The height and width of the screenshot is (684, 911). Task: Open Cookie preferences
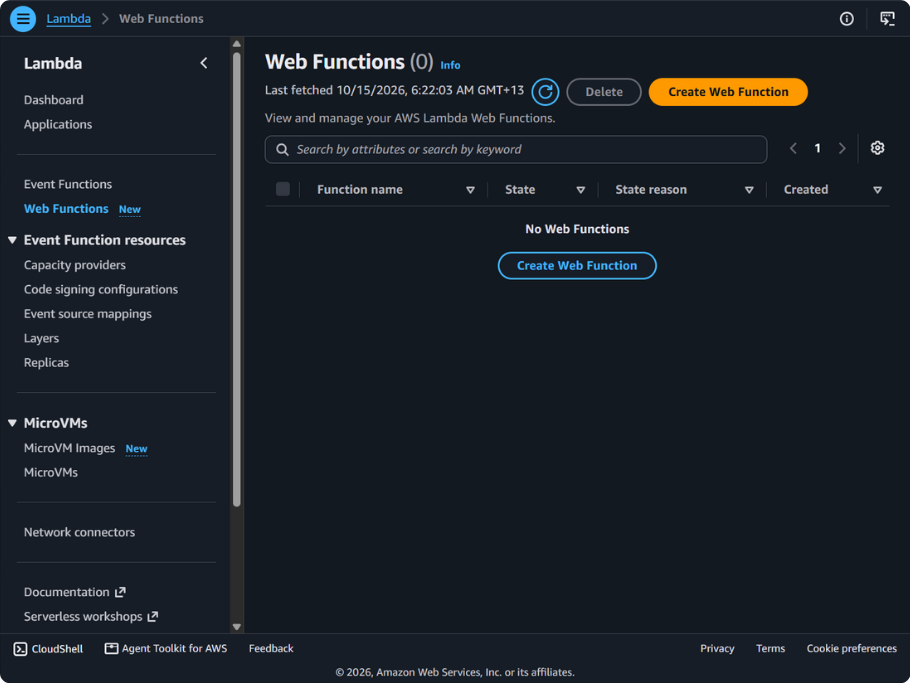[852, 649]
